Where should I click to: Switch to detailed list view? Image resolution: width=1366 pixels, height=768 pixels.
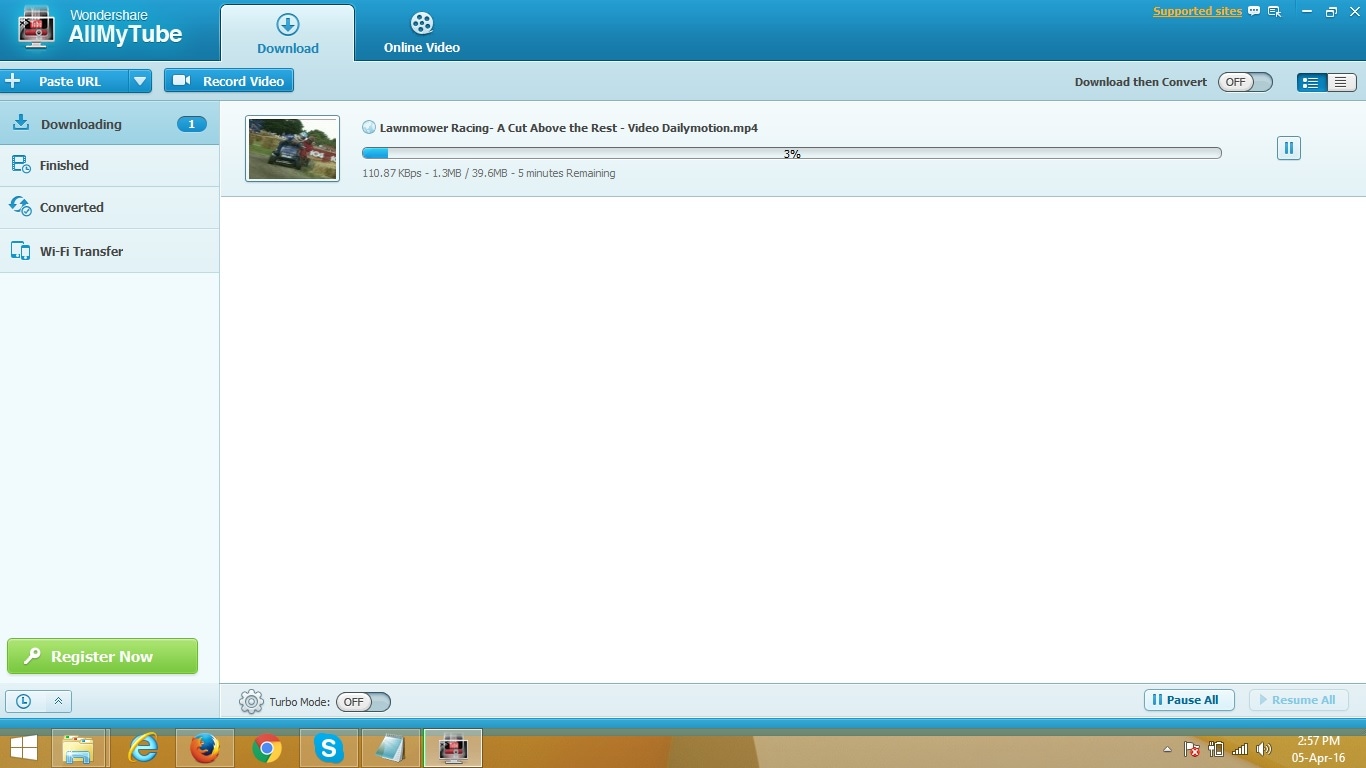click(x=1311, y=82)
